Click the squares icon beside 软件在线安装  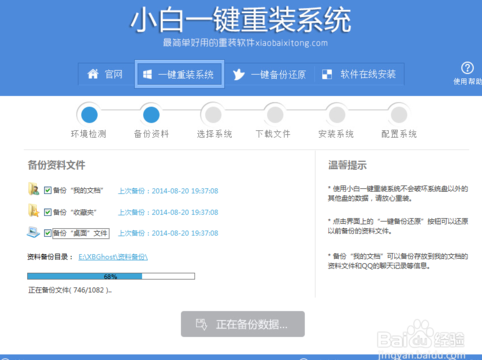(327, 74)
